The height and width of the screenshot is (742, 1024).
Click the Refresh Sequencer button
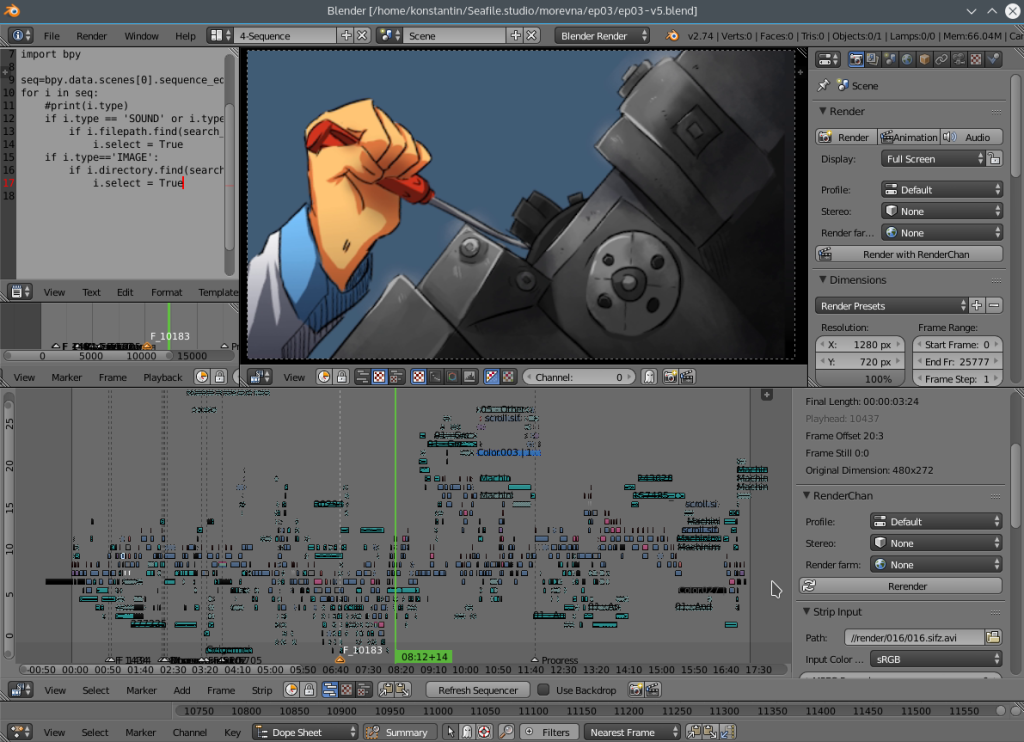(478, 690)
